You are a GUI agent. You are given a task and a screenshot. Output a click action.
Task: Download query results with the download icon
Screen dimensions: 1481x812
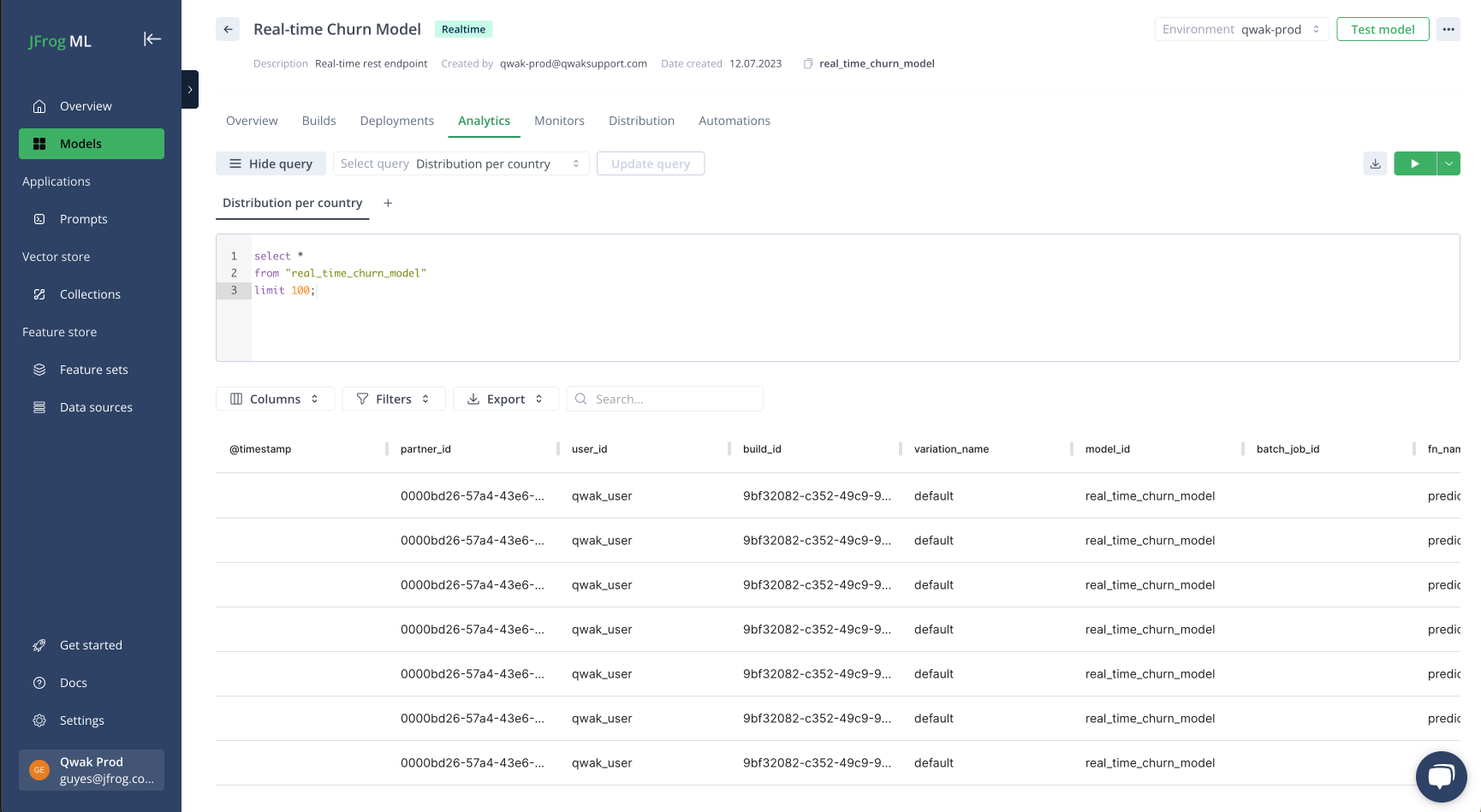click(x=1375, y=163)
